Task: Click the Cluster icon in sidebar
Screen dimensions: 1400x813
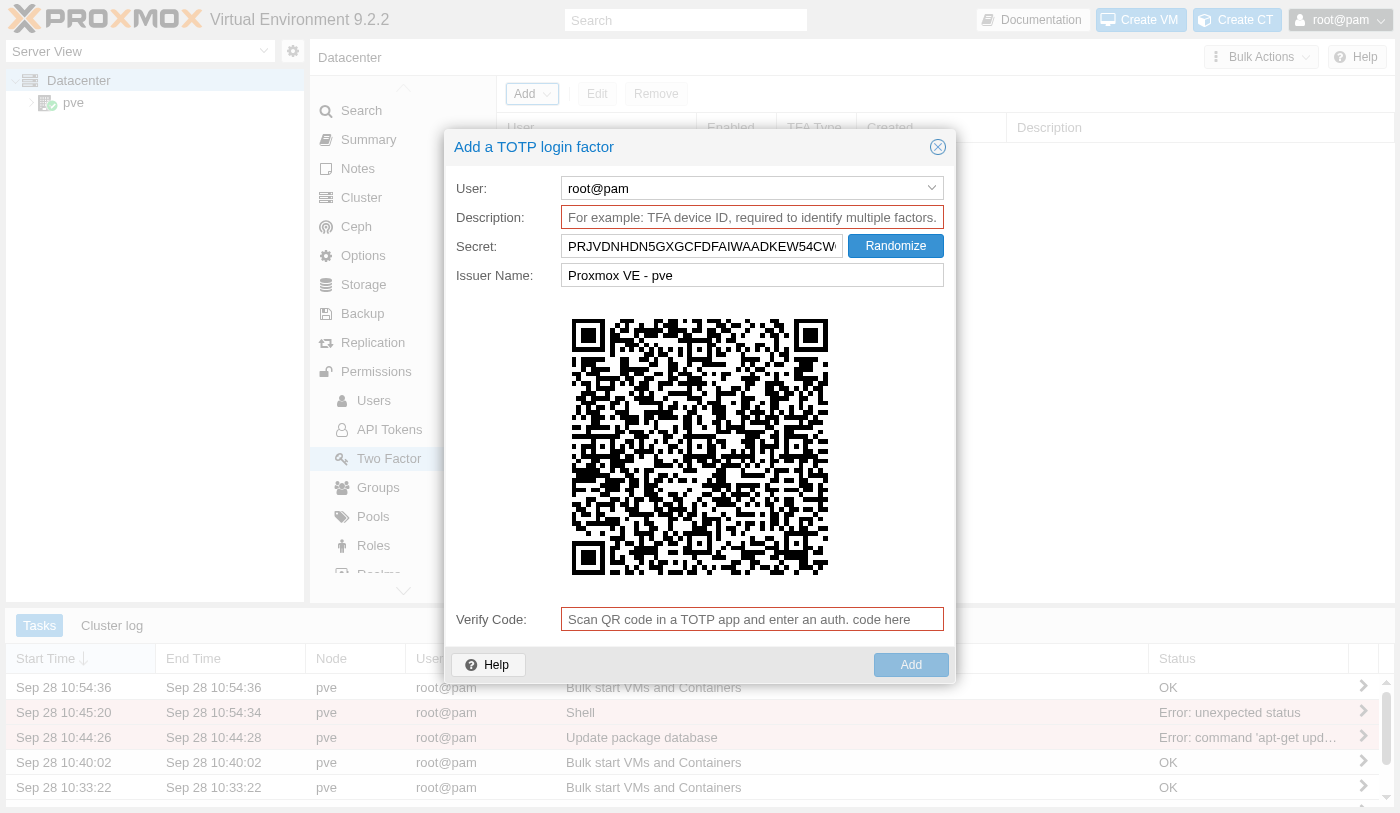Action: tap(326, 198)
